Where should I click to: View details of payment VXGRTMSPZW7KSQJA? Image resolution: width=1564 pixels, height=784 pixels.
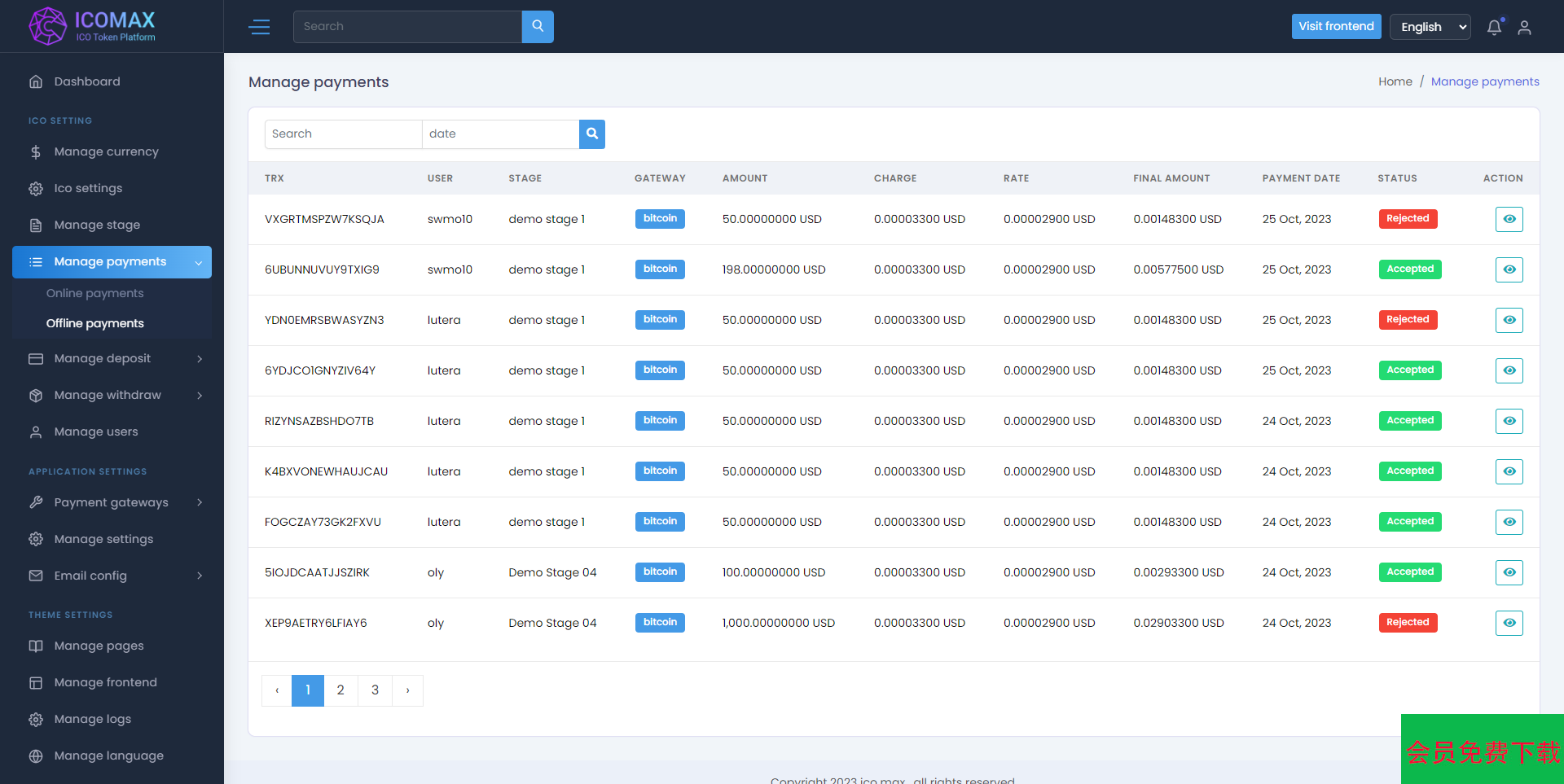pos(1509,219)
